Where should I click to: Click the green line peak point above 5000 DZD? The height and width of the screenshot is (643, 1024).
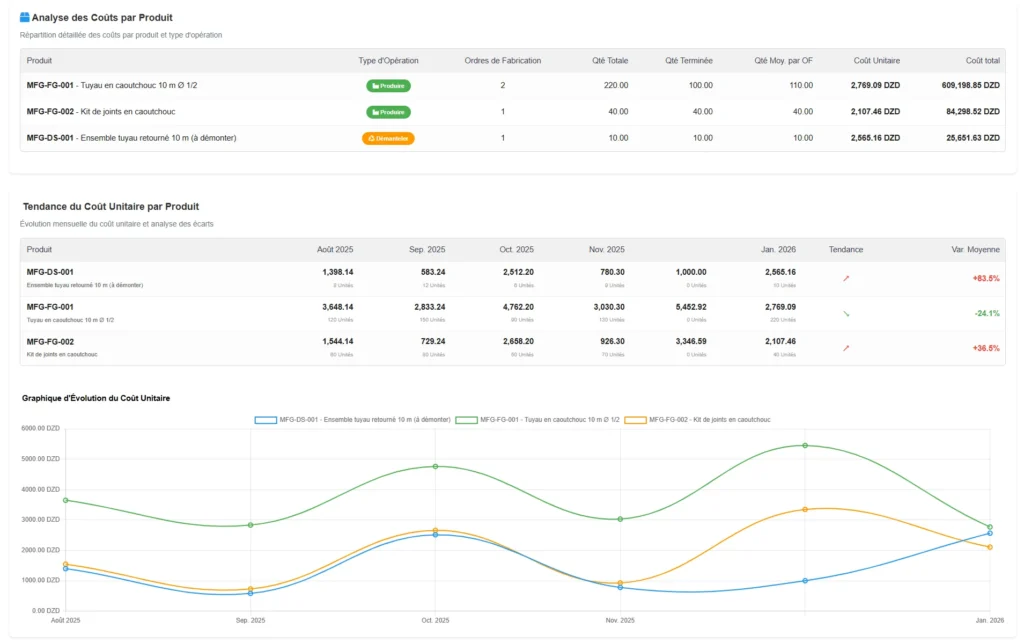(805, 445)
